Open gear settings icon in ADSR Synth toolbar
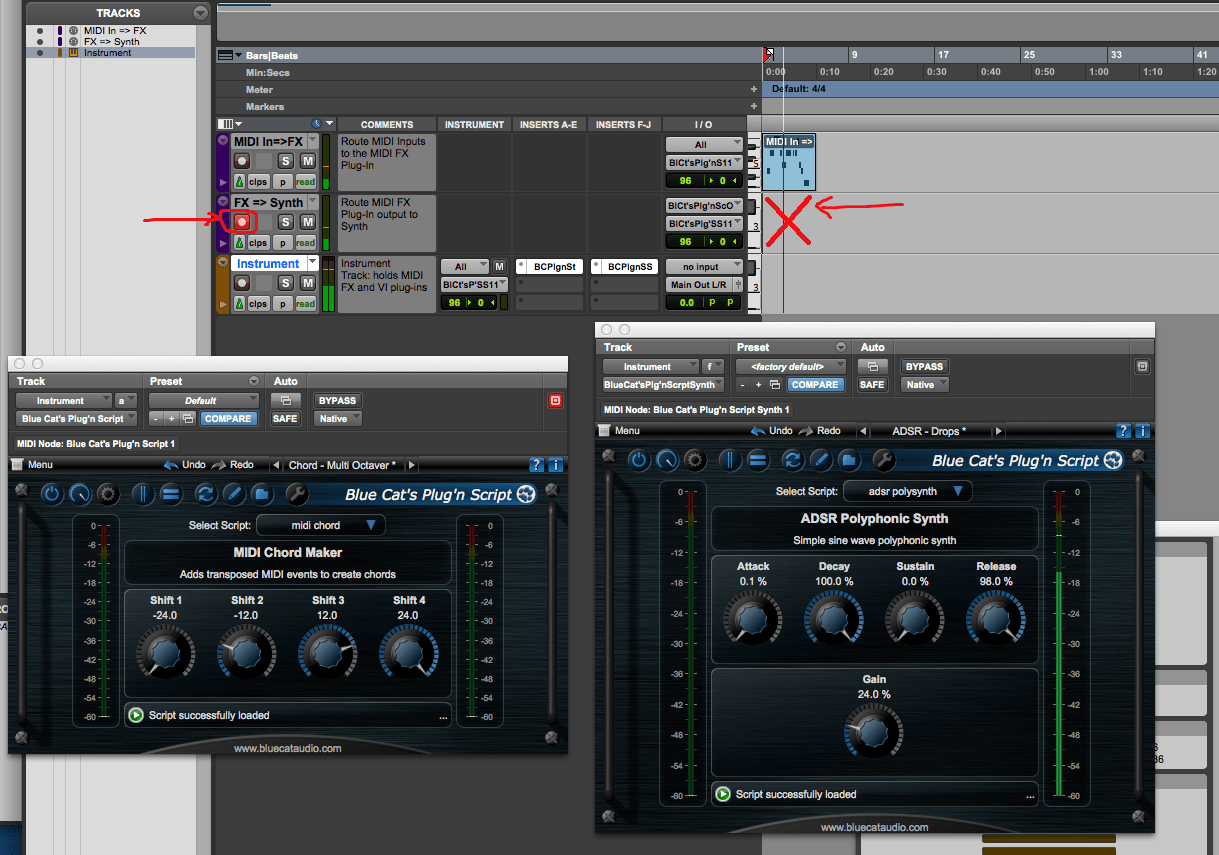This screenshot has height=855, width=1219. (694, 459)
